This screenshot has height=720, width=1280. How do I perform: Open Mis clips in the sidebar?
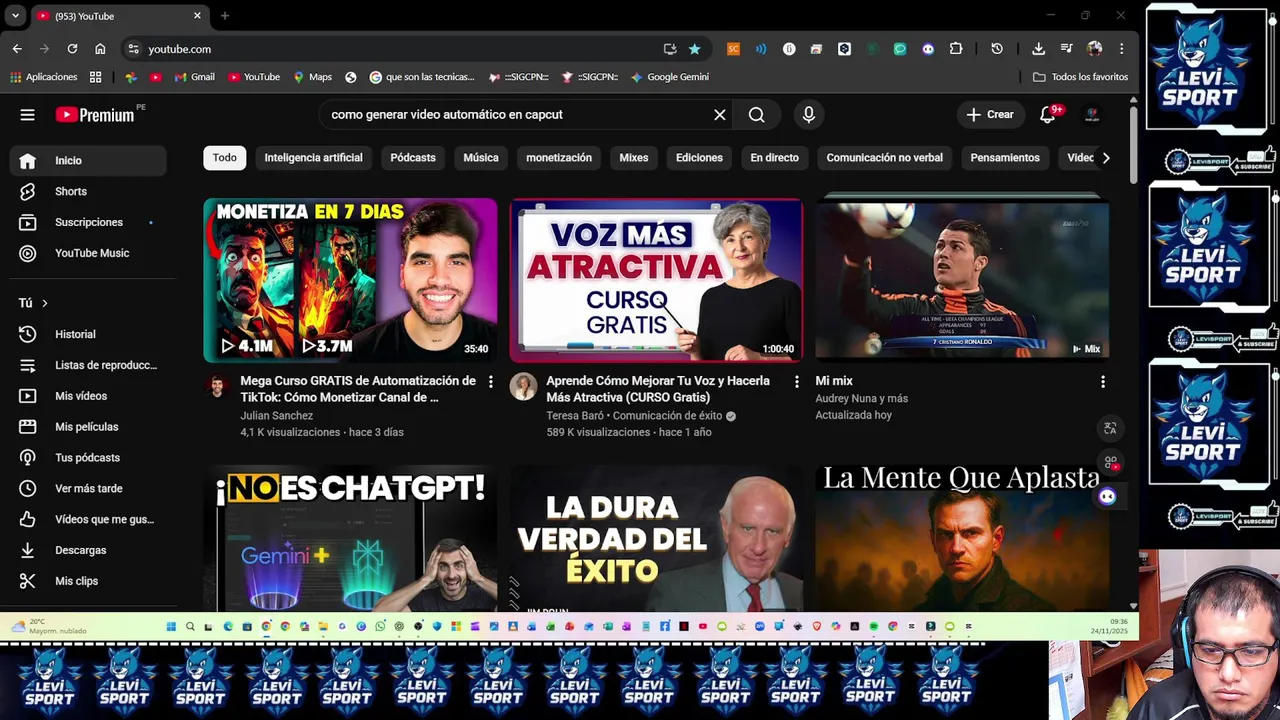coord(88,581)
